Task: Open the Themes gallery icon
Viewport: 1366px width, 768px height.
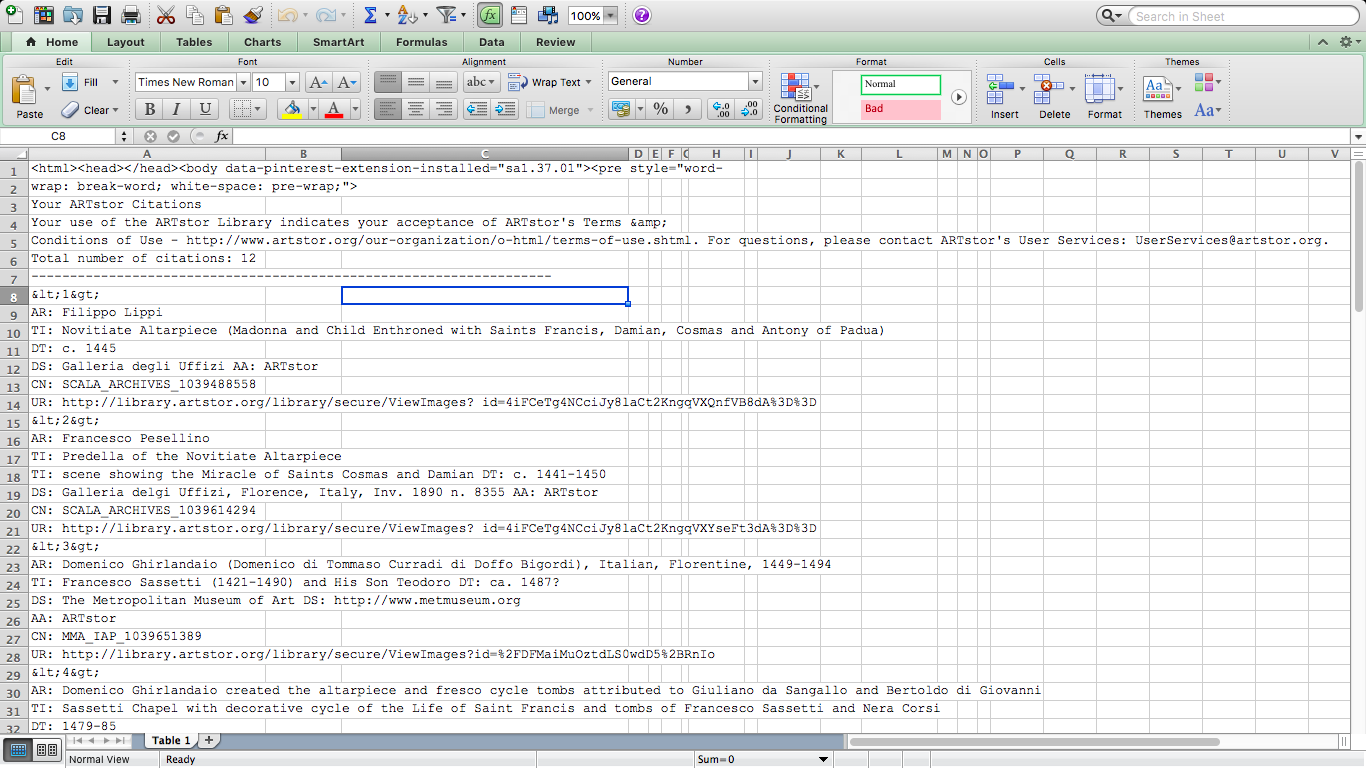Action: click(1157, 88)
